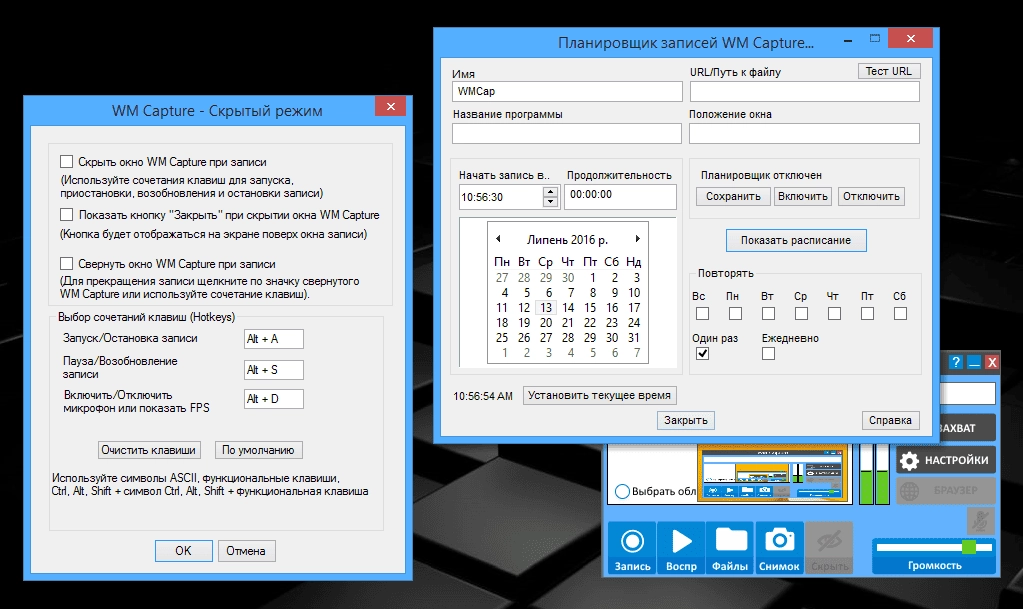Check 'Свернуть окно WM Capture при записи'

pyautogui.click(x=67, y=264)
